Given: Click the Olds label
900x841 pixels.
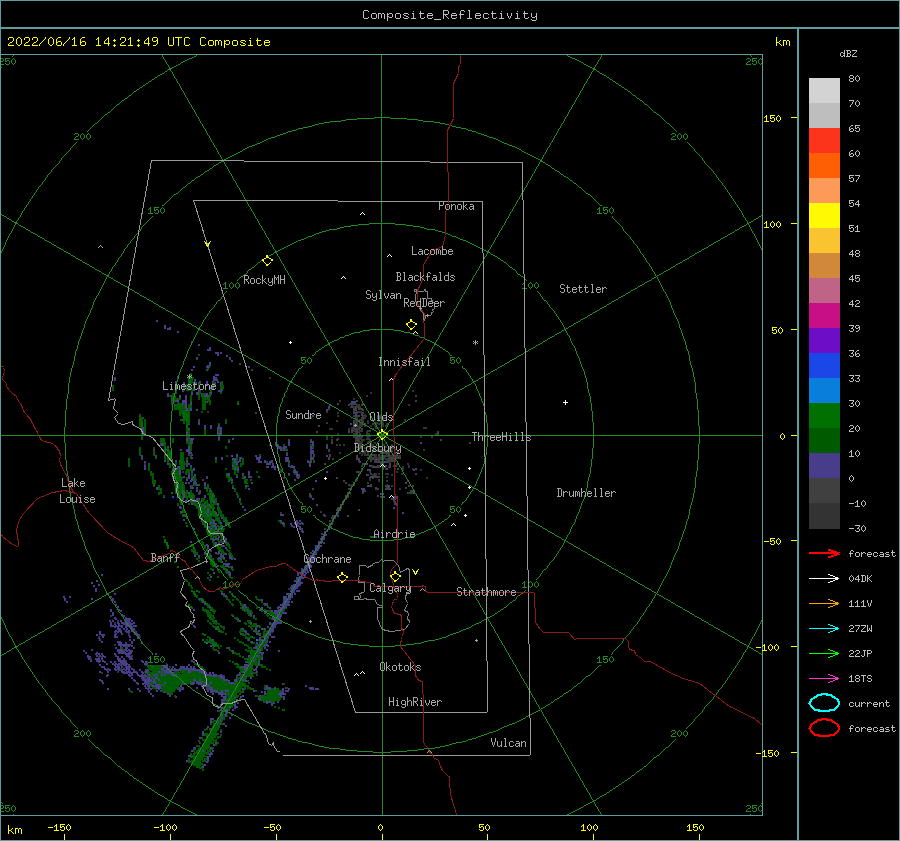Looking at the screenshot, I should (381, 417).
